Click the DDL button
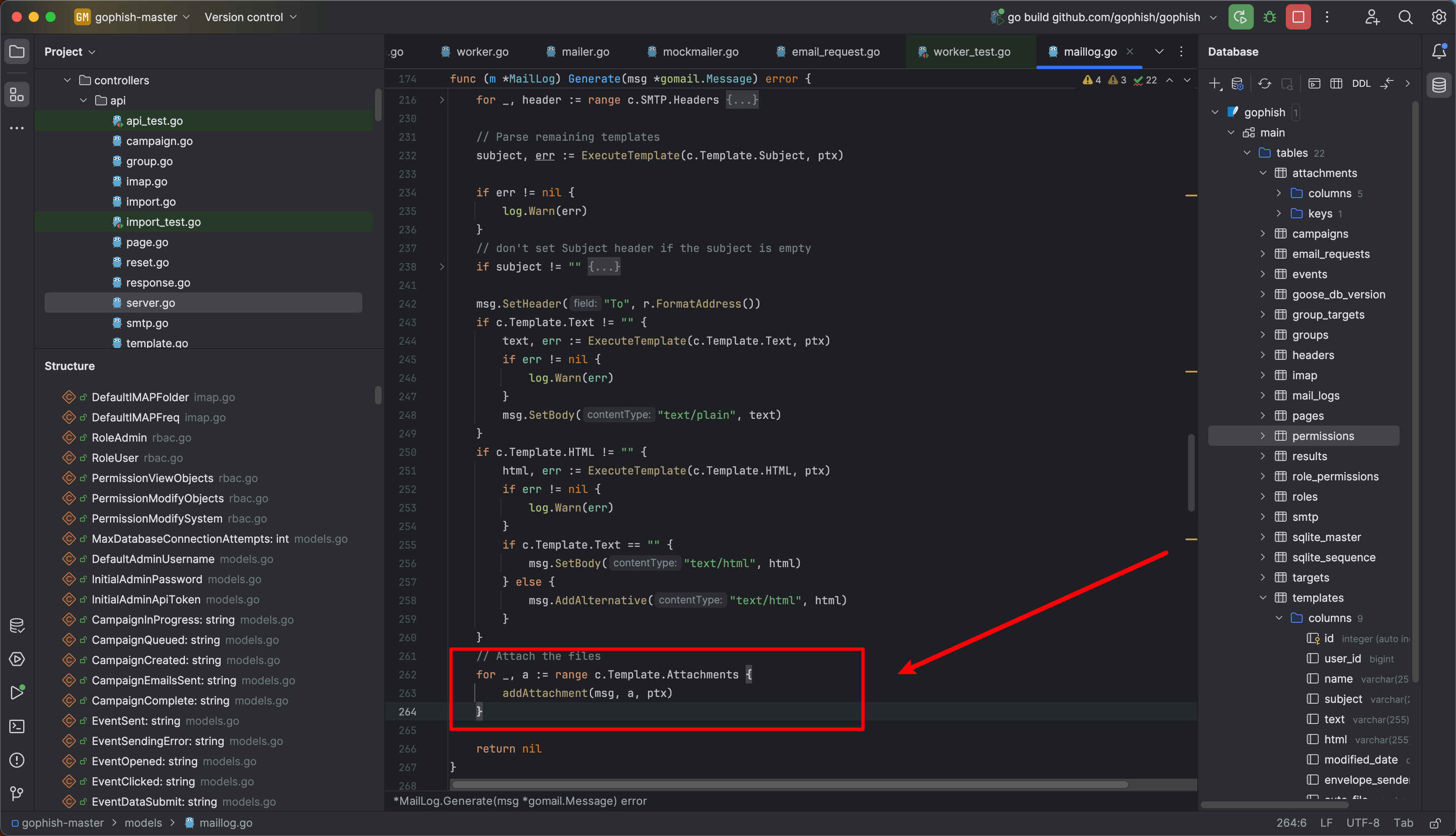1456x836 pixels. coord(1361,84)
